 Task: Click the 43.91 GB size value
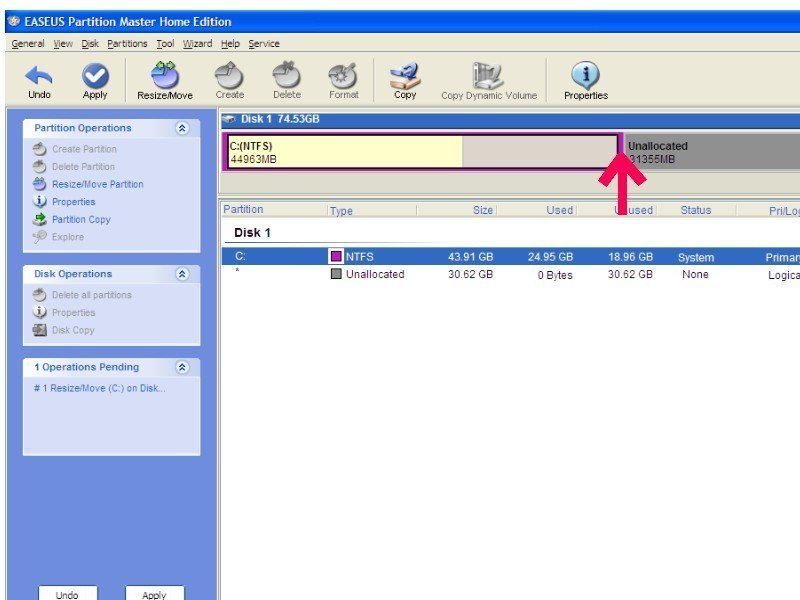coord(470,257)
